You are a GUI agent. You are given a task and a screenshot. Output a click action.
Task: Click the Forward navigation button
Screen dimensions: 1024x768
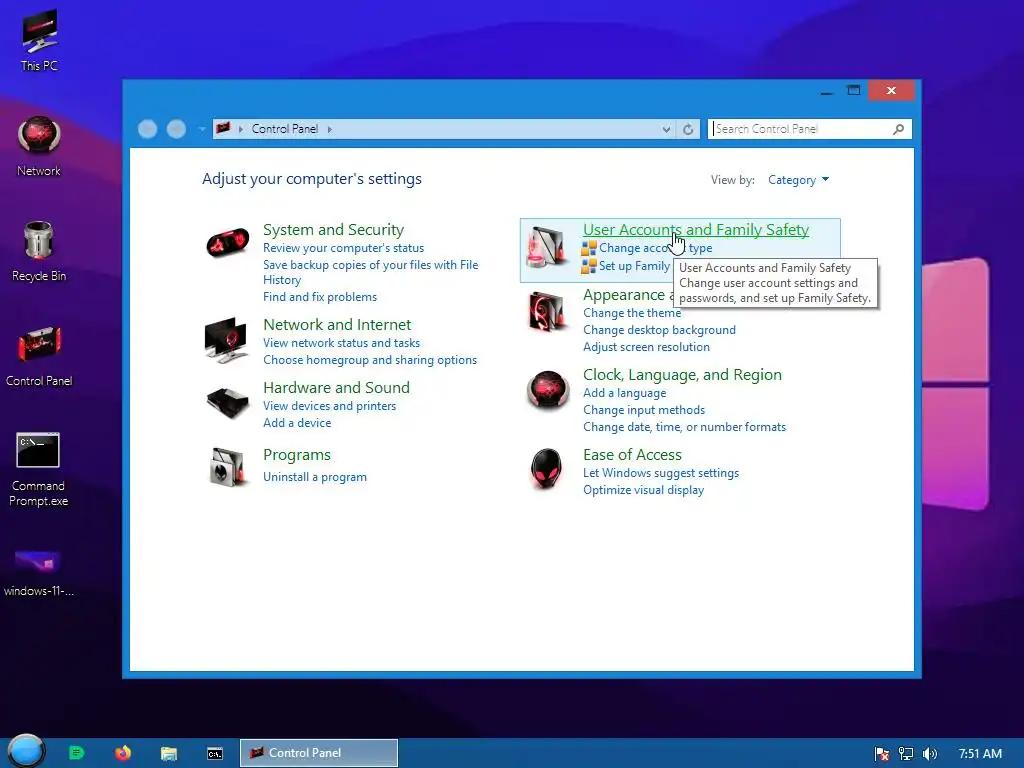(x=176, y=129)
